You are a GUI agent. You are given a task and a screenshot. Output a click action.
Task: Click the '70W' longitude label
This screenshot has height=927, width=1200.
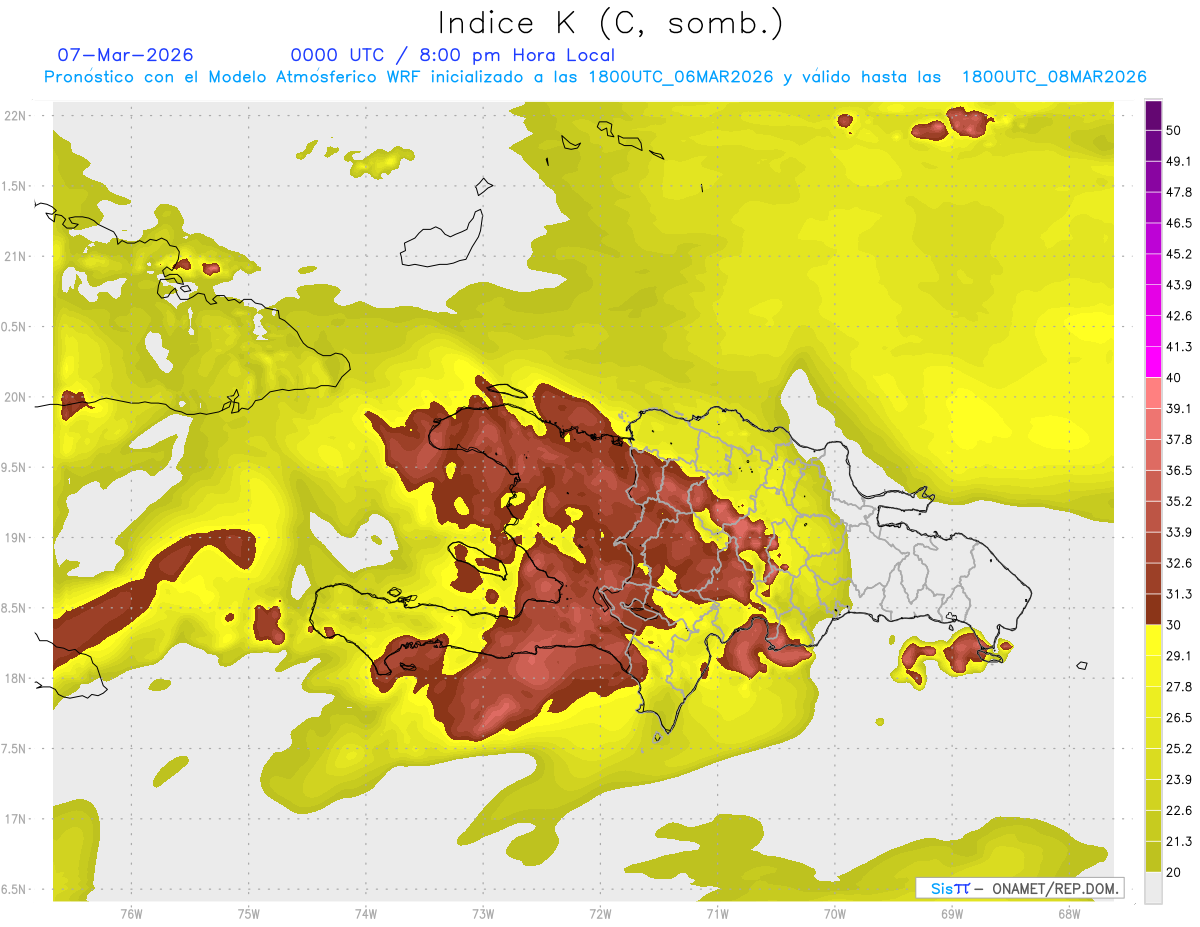pos(835,913)
